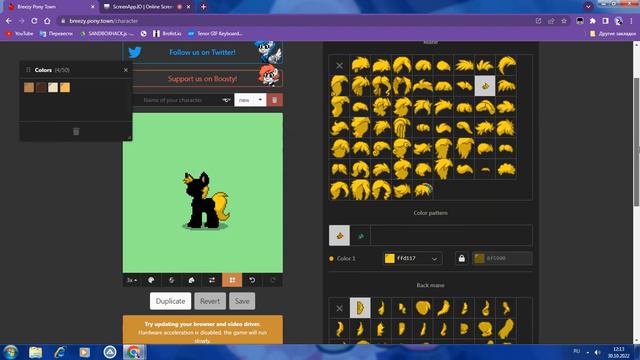Image resolution: width=640 pixels, height=360 pixels.
Task: Switch to the ScreenApp.IO tab
Action: [x=146, y=7]
